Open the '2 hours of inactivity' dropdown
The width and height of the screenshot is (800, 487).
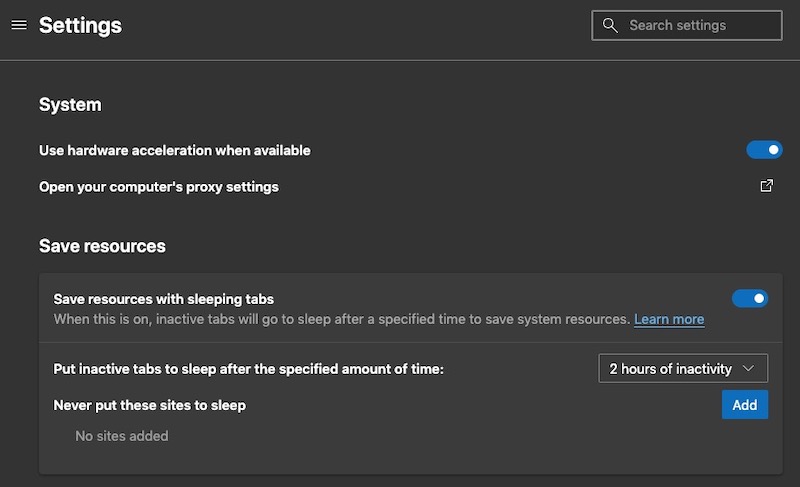(682, 369)
